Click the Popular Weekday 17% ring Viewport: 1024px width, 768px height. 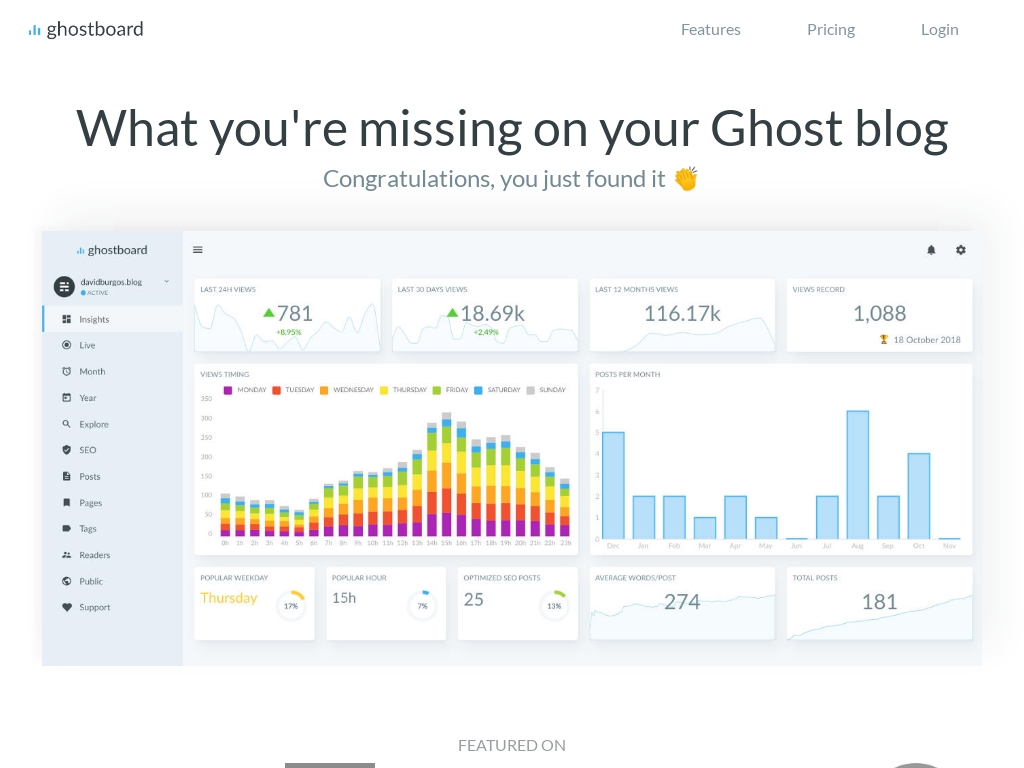pos(291,605)
